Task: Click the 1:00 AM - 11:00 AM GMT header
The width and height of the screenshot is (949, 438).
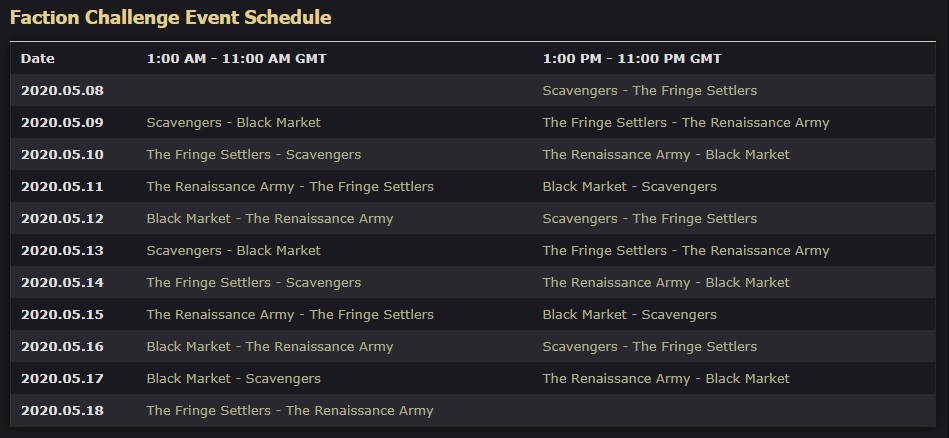Action: pyautogui.click(x=237, y=59)
